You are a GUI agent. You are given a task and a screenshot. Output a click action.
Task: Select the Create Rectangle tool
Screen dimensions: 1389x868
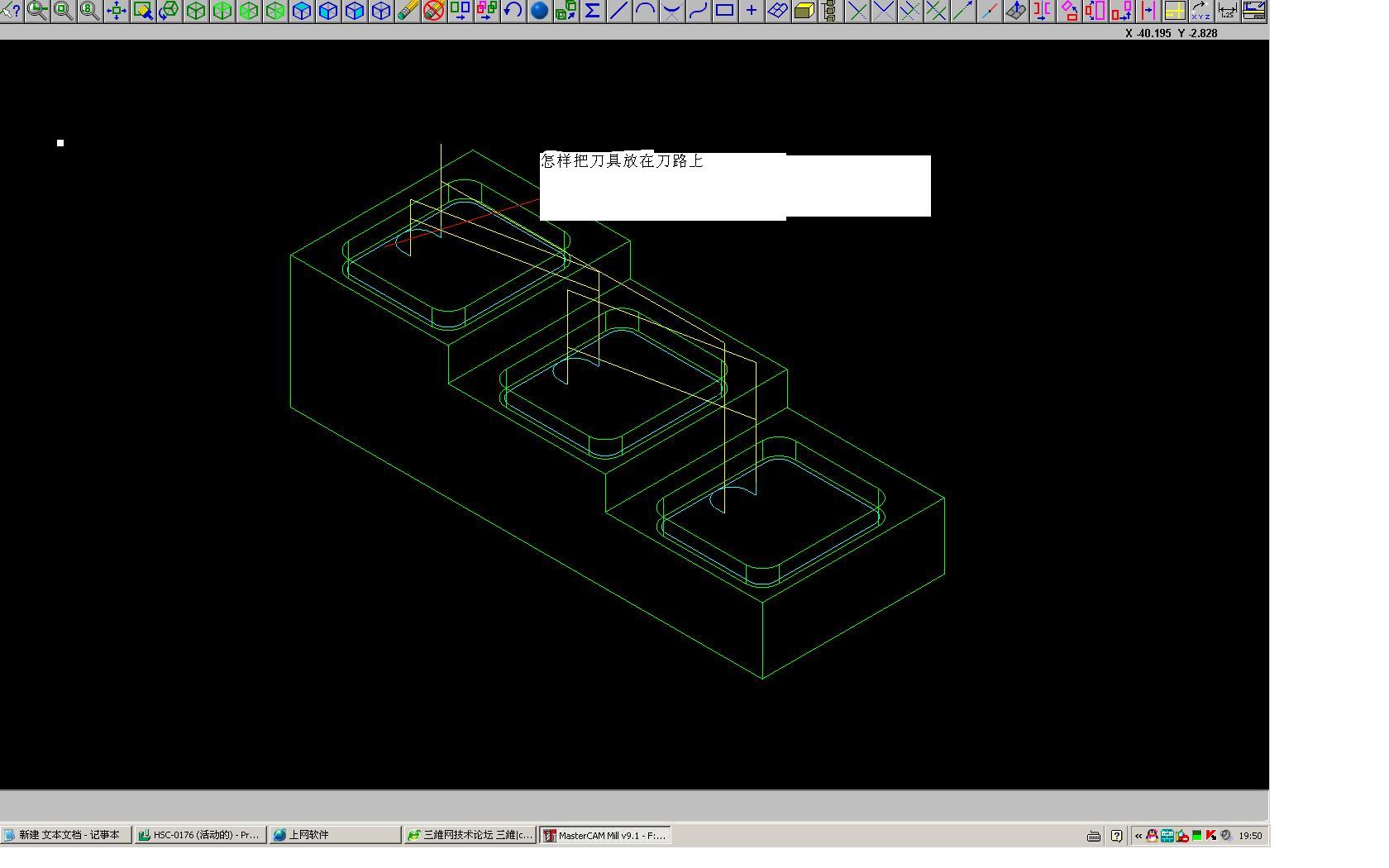[725, 11]
